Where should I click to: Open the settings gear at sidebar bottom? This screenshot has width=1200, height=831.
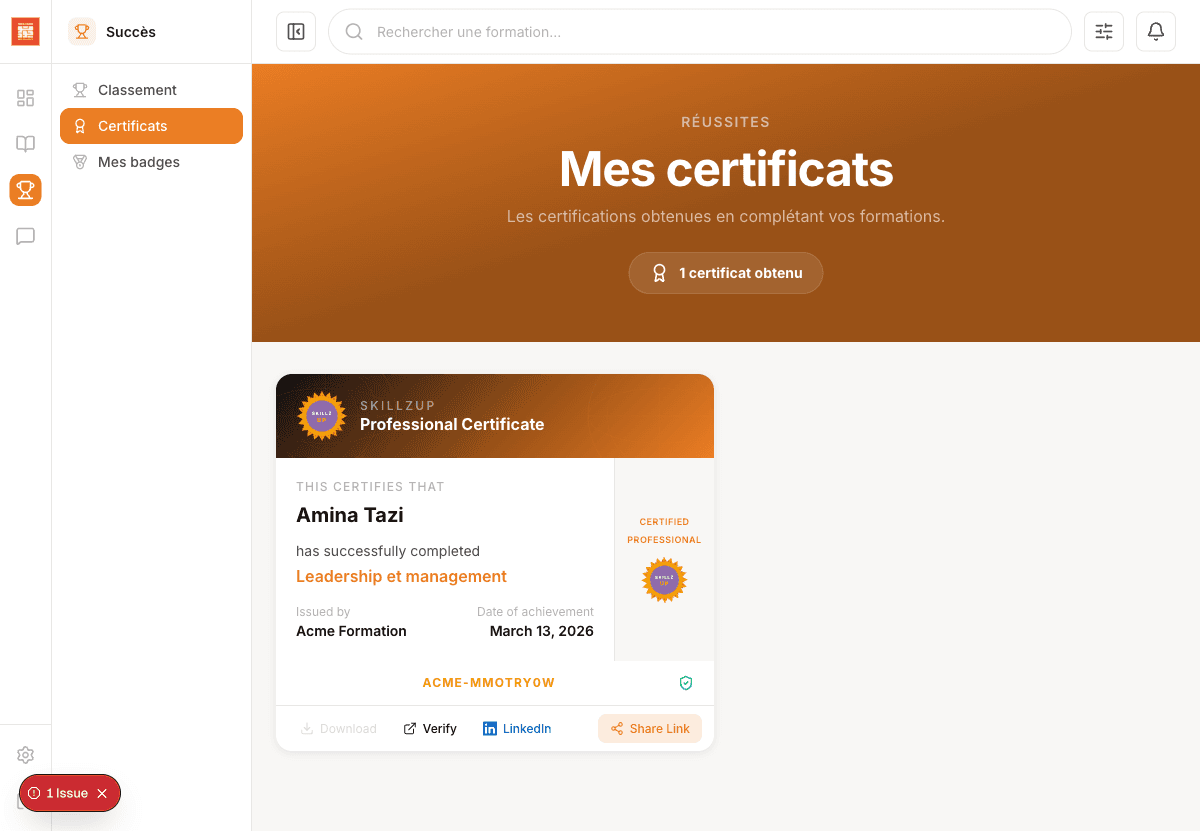[x=25, y=754]
